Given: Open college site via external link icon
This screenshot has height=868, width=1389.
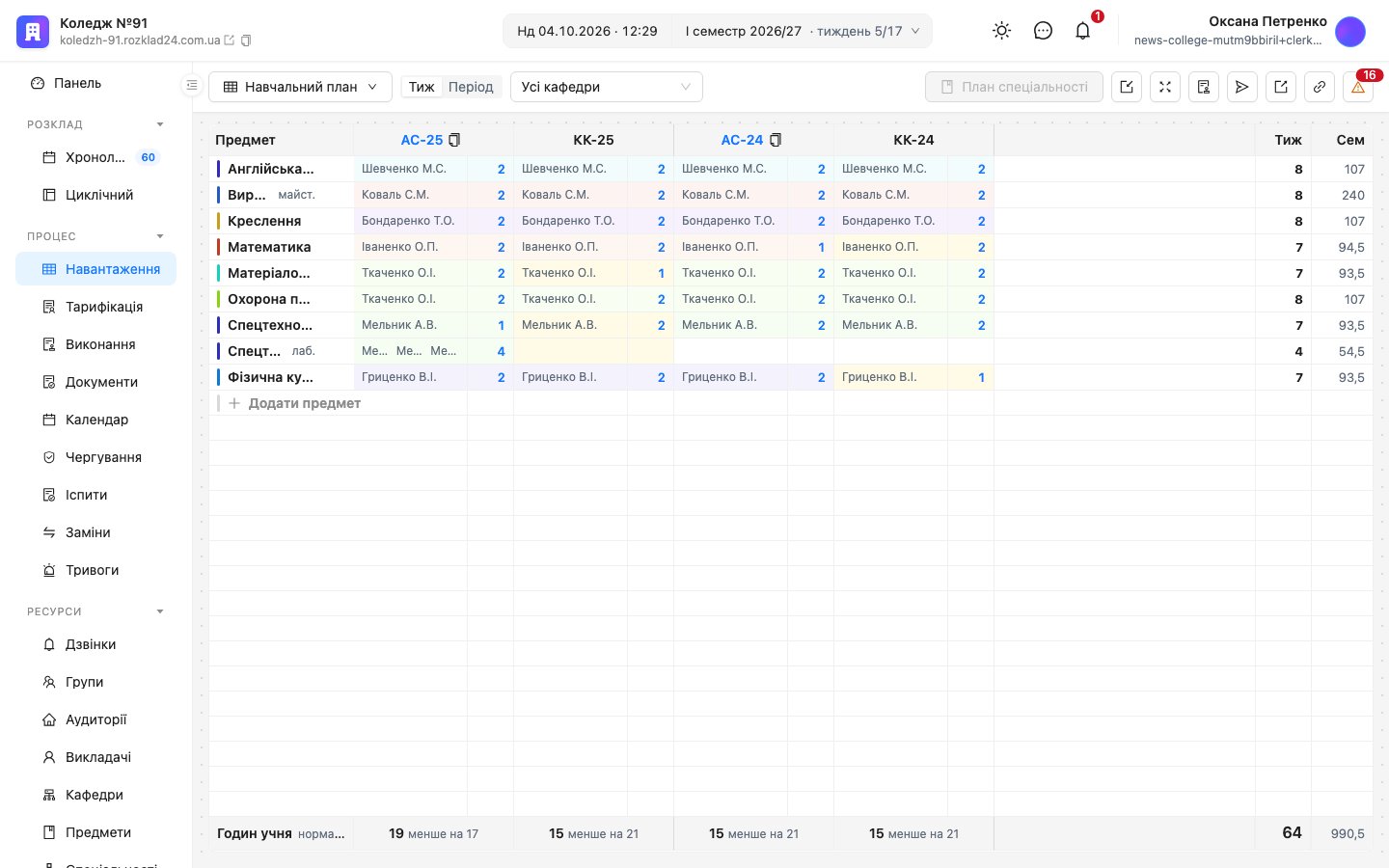Looking at the screenshot, I should (230, 41).
